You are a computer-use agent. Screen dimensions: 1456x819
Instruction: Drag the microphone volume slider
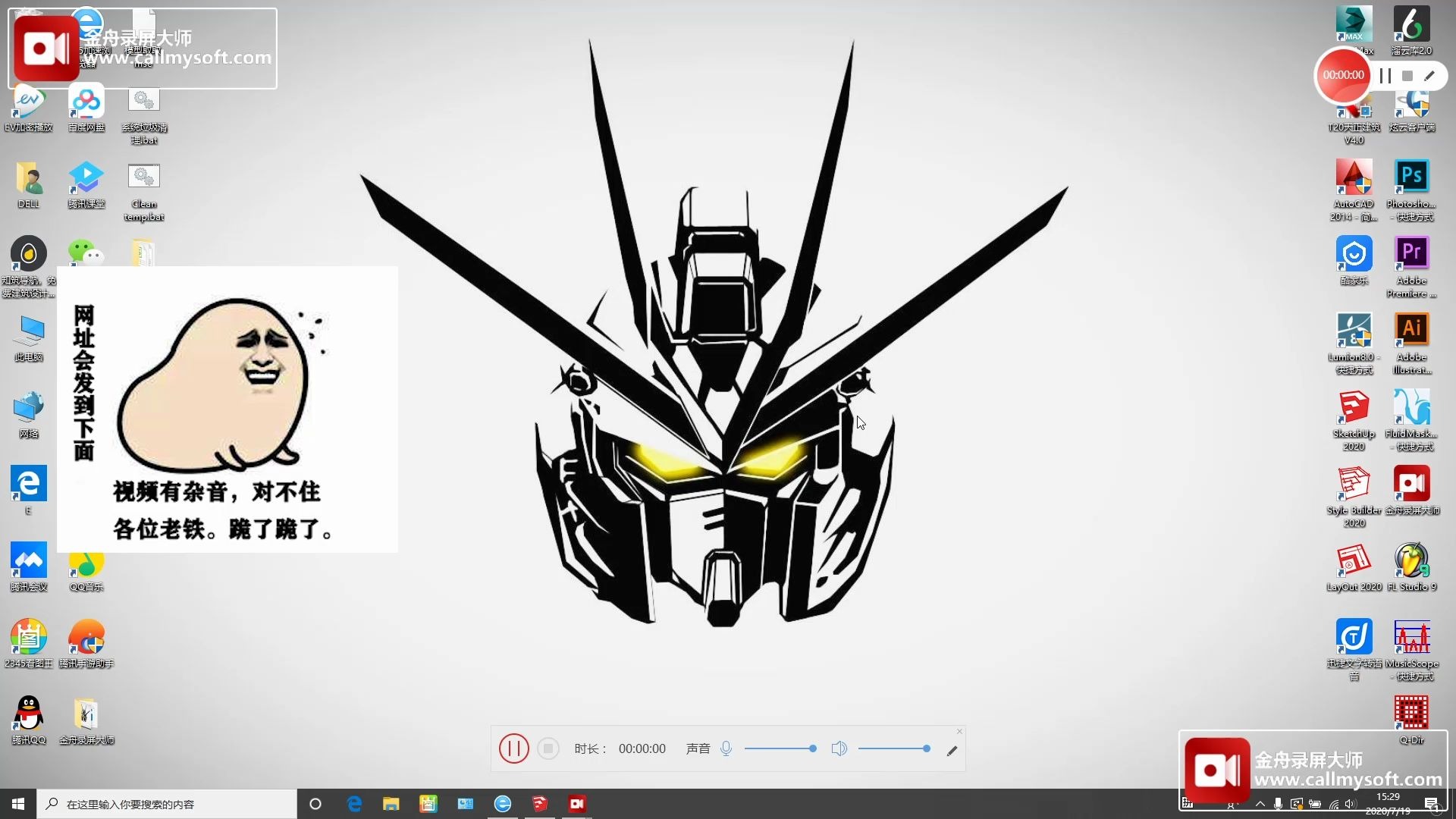(812, 748)
